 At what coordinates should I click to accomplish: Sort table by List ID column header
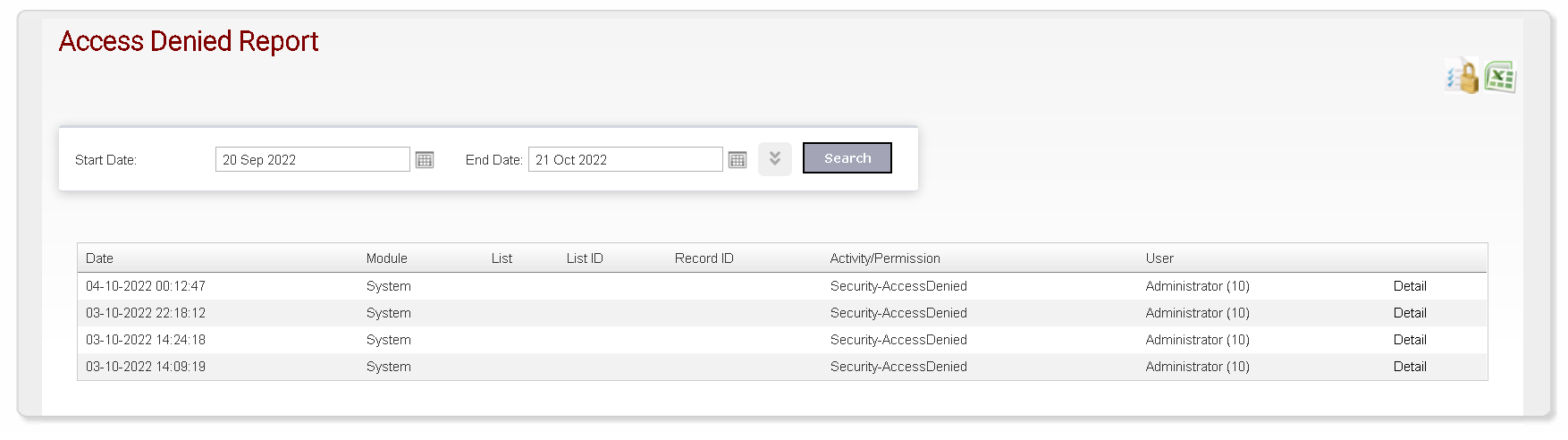point(585,258)
